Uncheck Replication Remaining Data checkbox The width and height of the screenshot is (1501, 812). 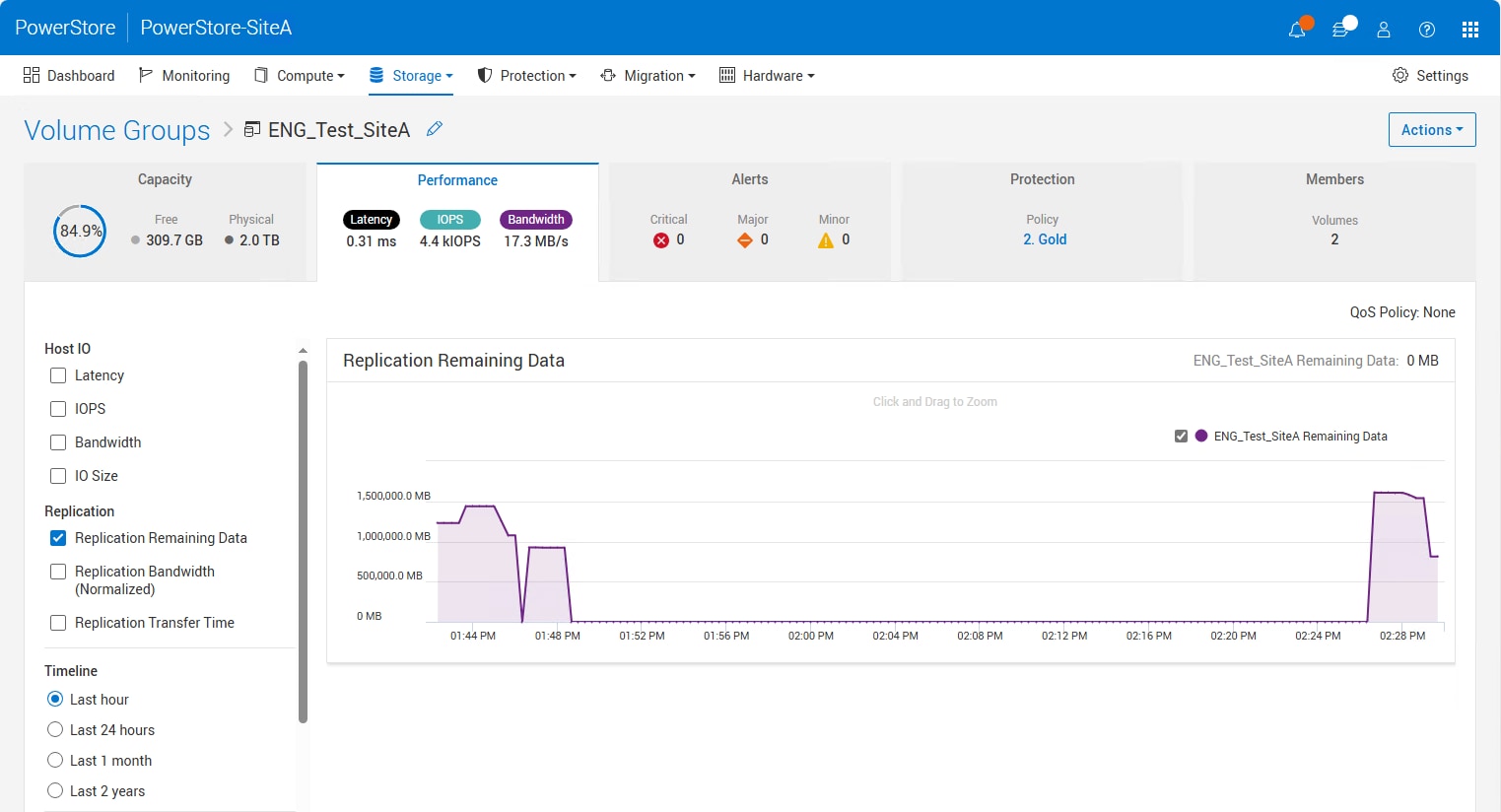tap(58, 538)
